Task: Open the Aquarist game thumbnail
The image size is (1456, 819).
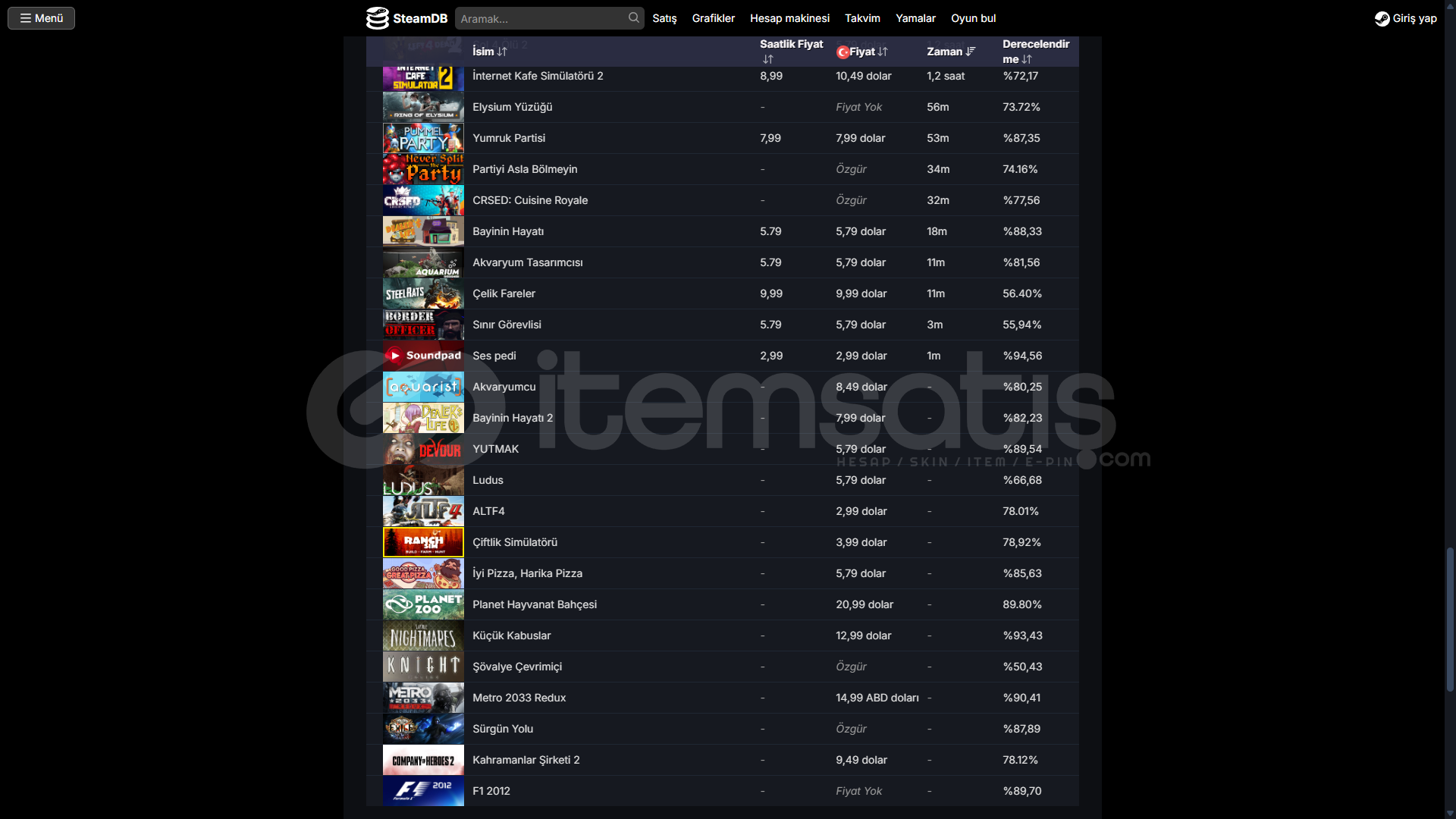Action: click(423, 387)
